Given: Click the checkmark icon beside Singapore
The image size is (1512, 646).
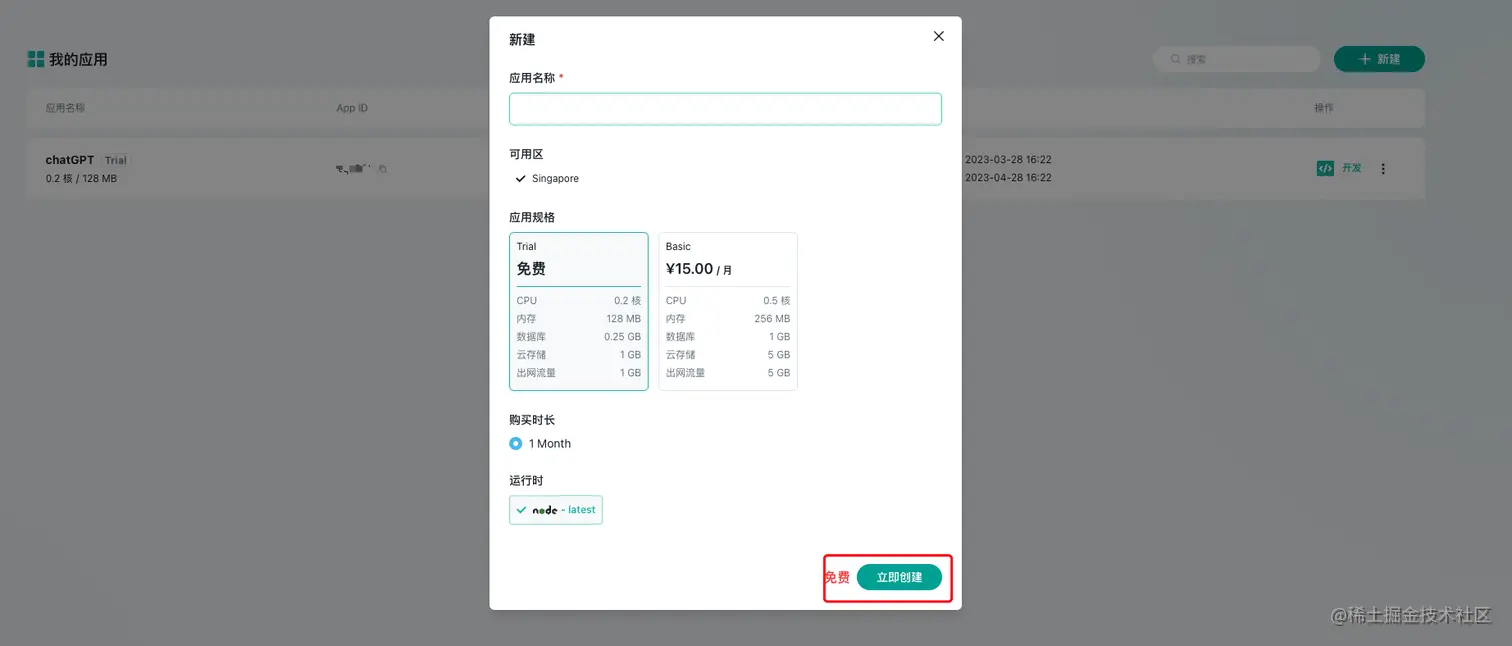Looking at the screenshot, I should [x=520, y=178].
